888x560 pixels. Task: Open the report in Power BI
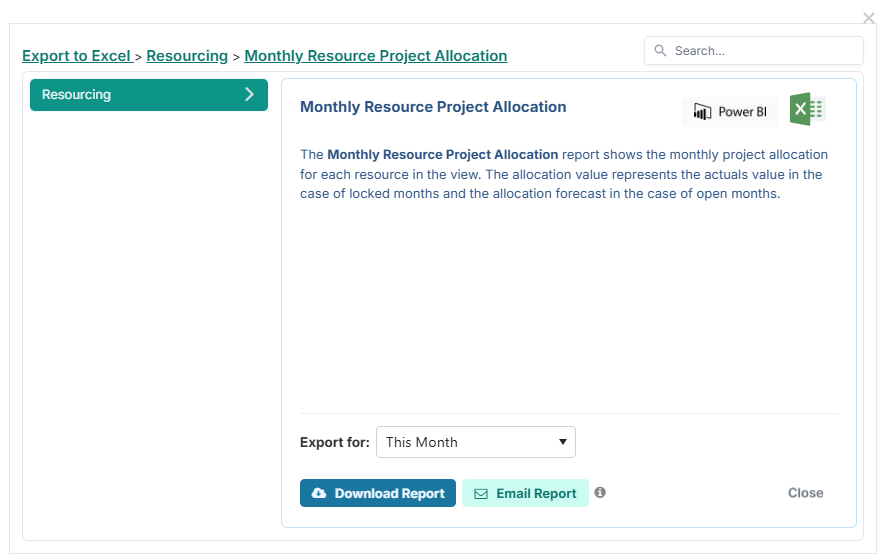click(730, 112)
